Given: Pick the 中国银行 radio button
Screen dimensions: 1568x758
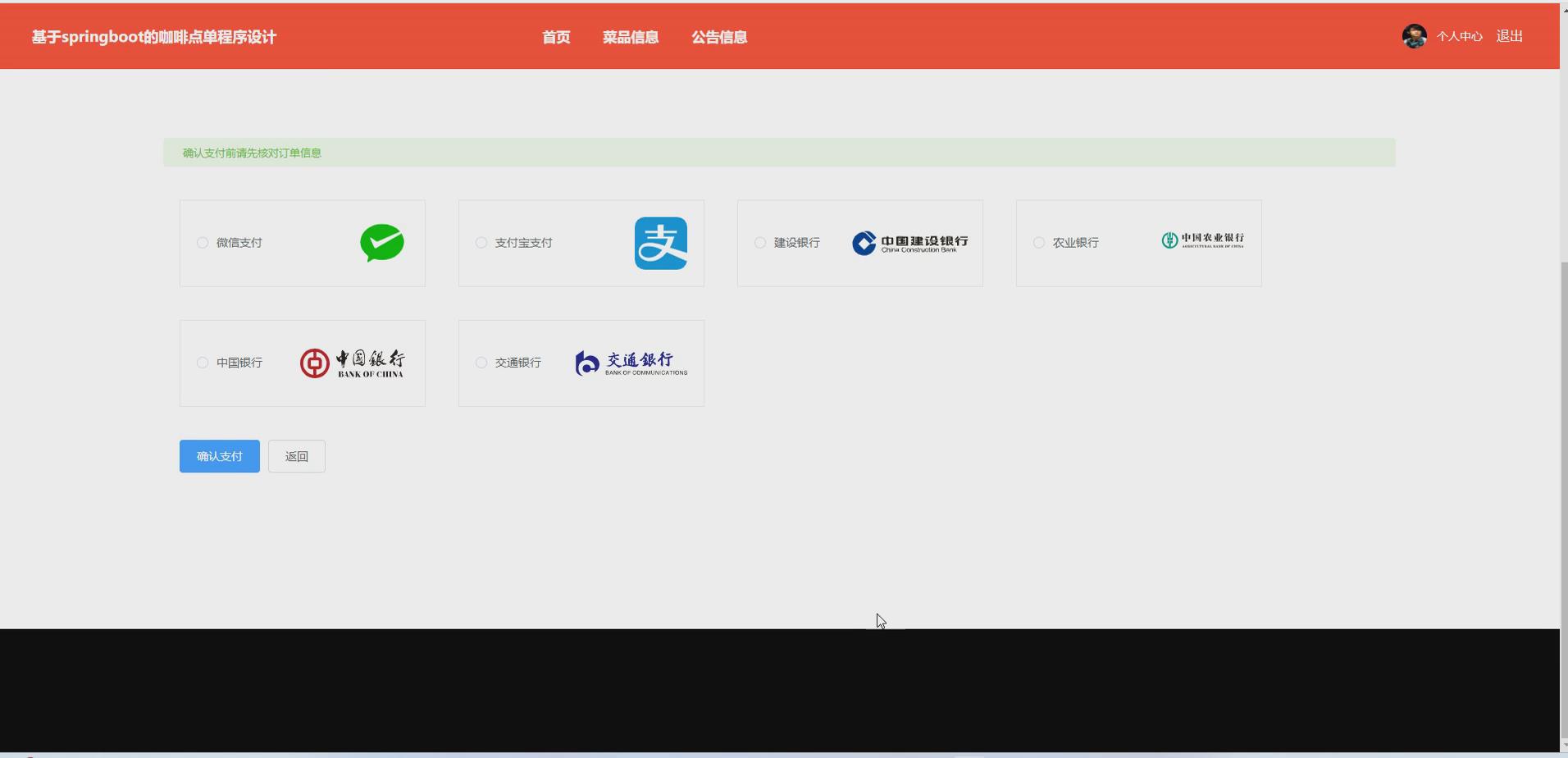Looking at the screenshot, I should coord(203,363).
